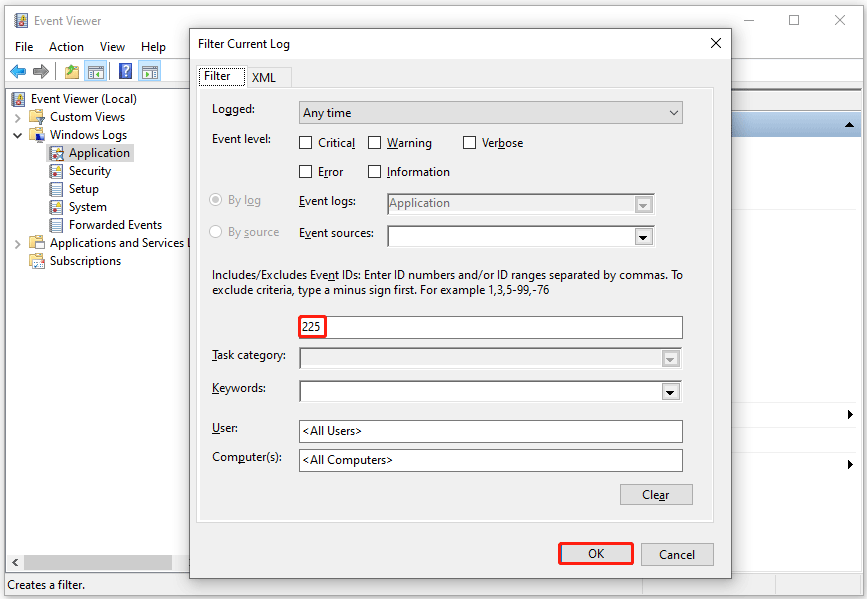The width and height of the screenshot is (867, 599).
Task: Click the Applications and Services Logs folder icon
Action: 37,243
